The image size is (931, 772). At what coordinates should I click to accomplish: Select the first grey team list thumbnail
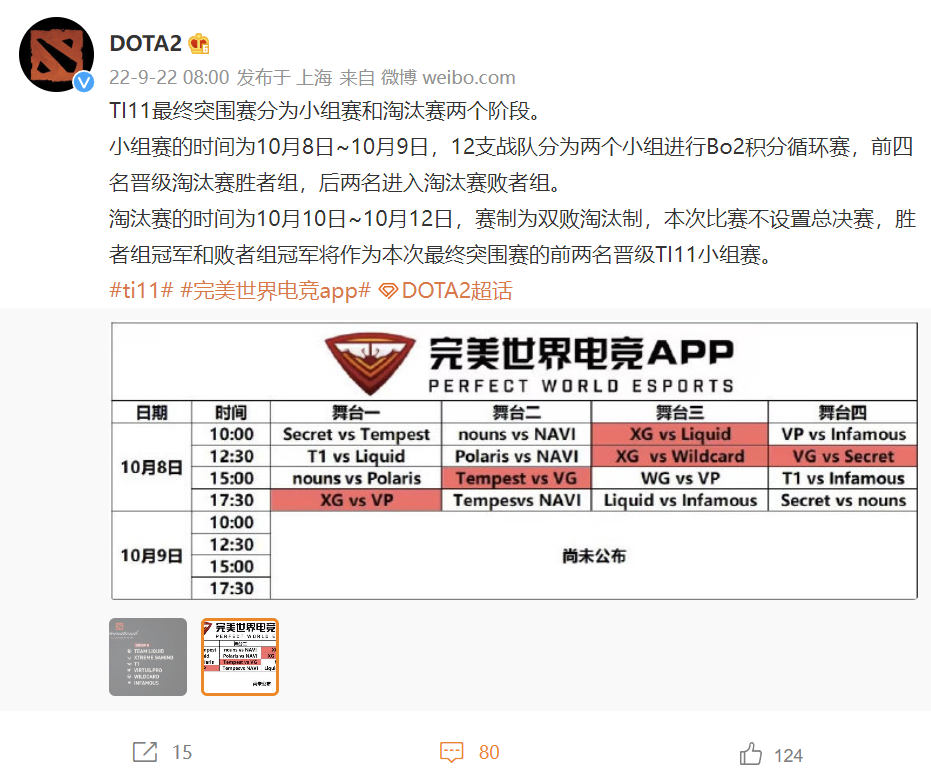coord(148,657)
